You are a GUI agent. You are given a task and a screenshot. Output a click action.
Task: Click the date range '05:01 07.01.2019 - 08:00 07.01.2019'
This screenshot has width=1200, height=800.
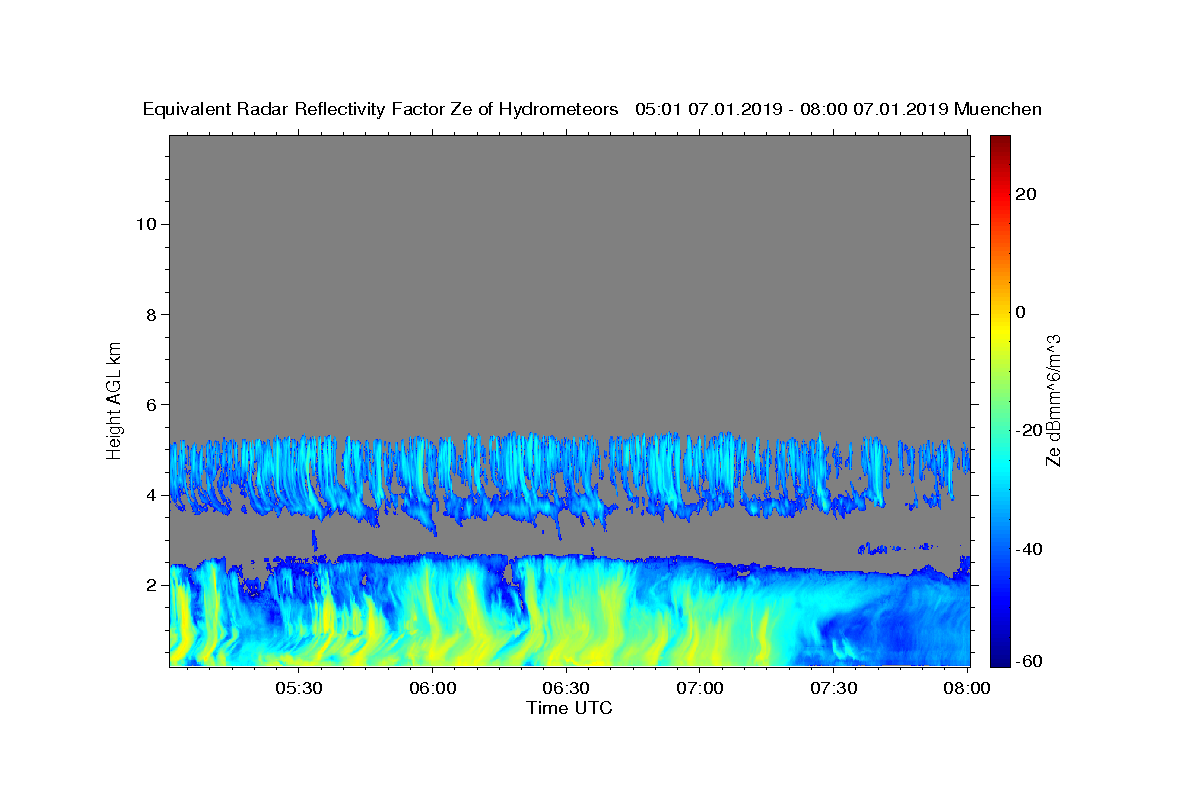point(792,110)
